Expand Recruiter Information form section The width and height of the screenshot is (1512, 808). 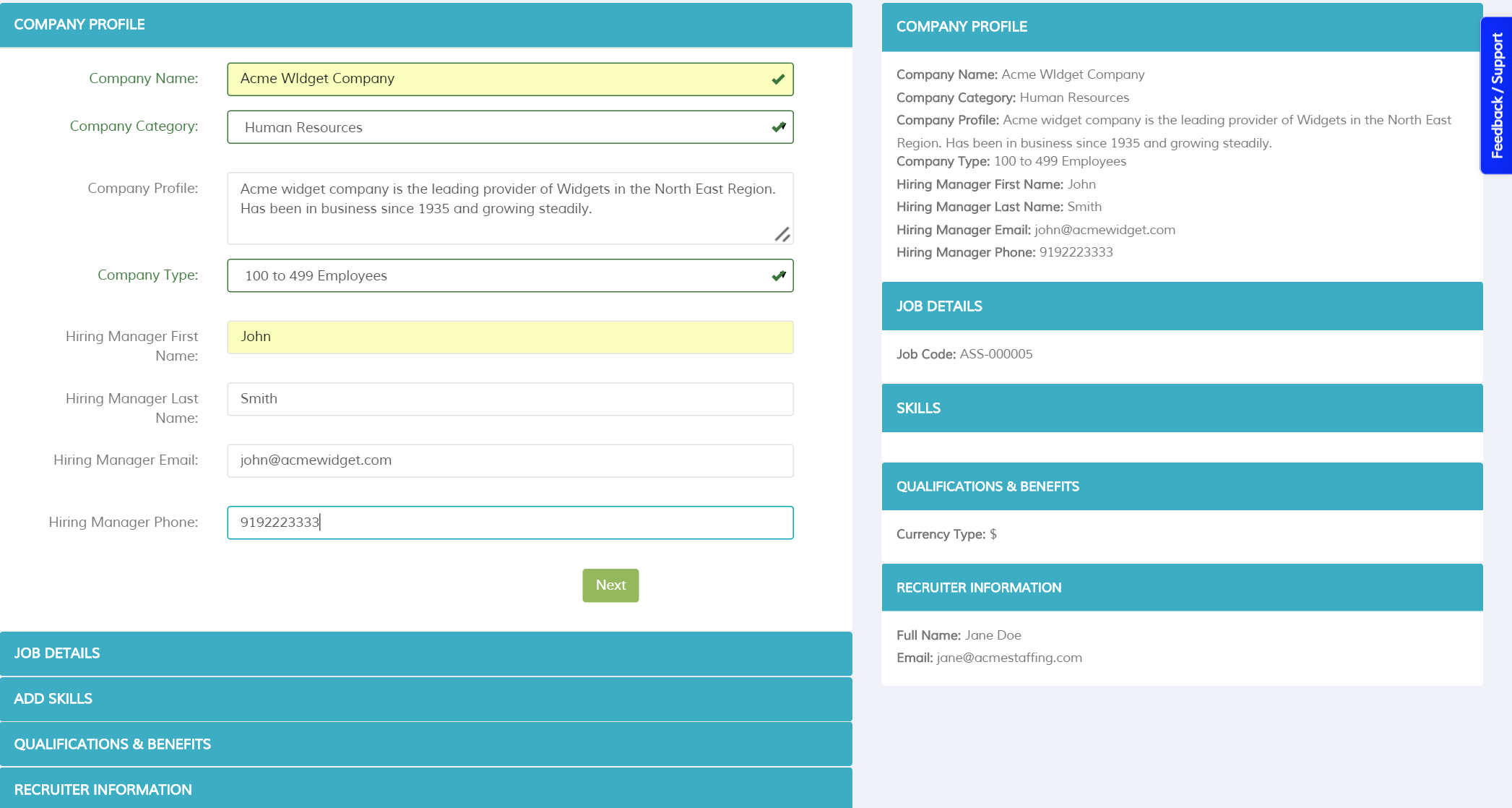click(425, 789)
